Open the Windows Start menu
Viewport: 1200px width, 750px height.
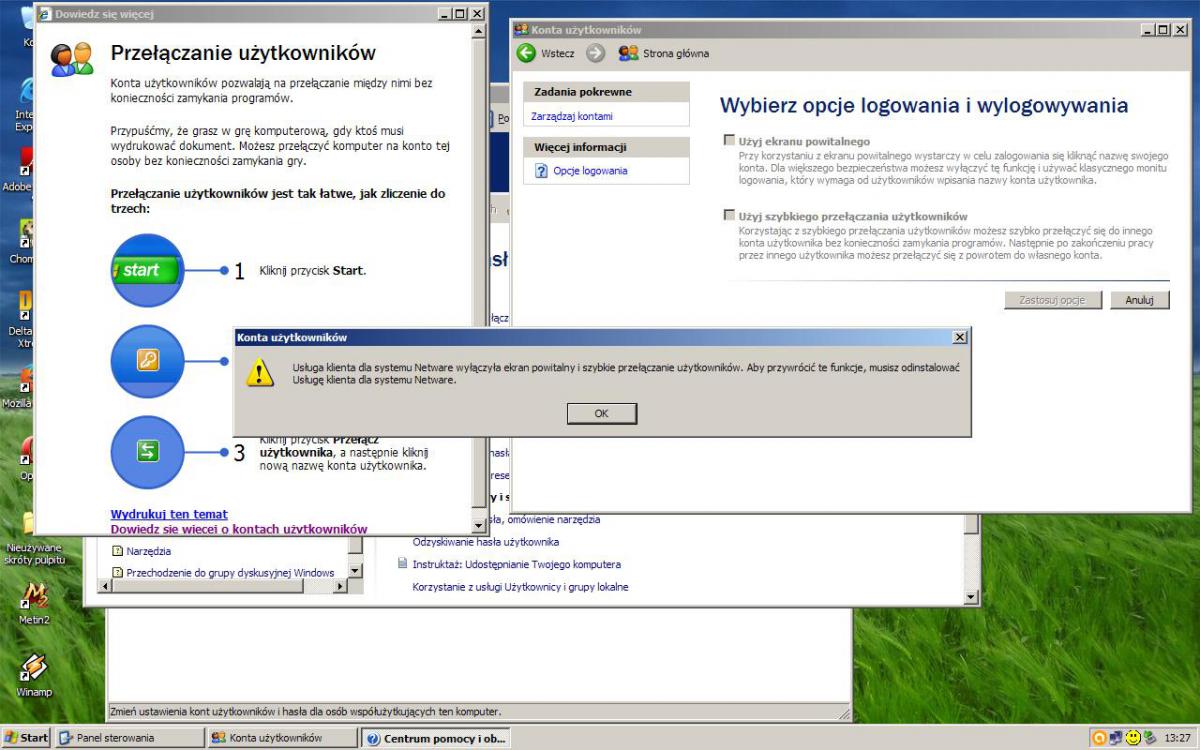[26, 738]
